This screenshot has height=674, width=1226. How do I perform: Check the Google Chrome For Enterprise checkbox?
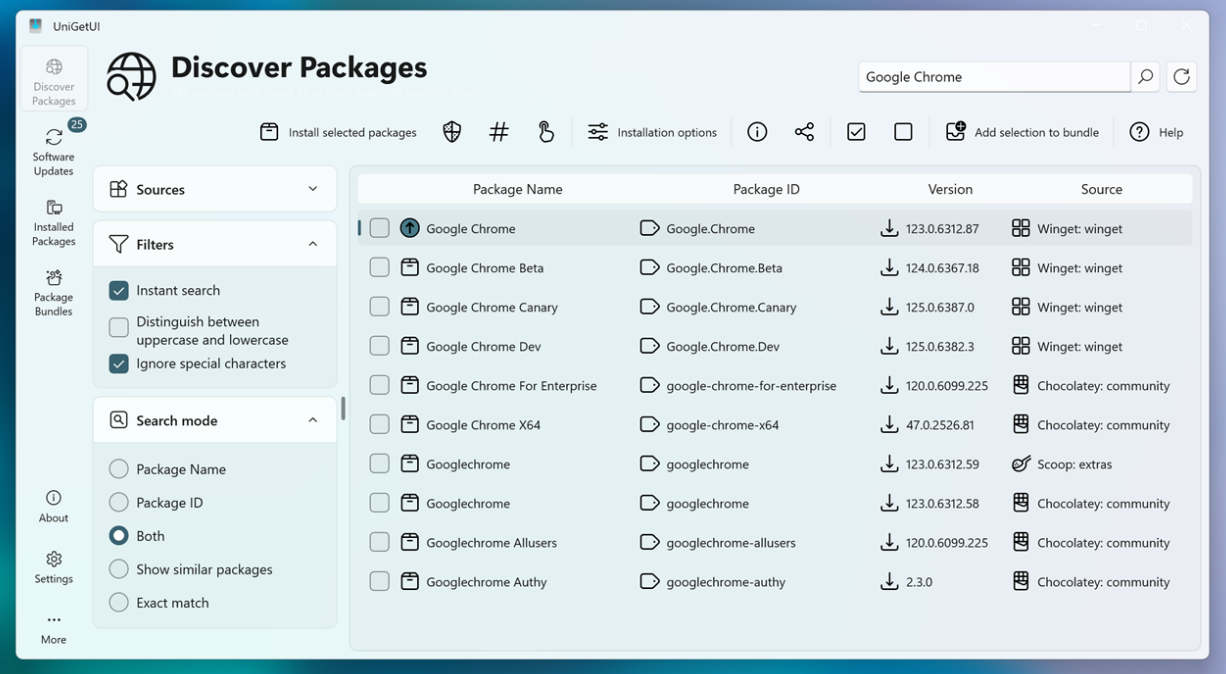379,385
